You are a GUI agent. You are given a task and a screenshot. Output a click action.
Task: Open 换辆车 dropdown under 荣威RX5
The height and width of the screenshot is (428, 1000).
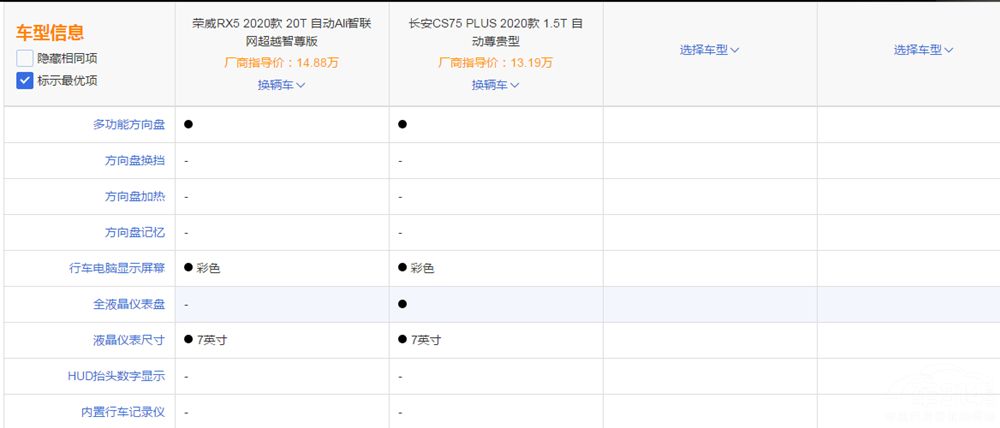coord(281,85)
